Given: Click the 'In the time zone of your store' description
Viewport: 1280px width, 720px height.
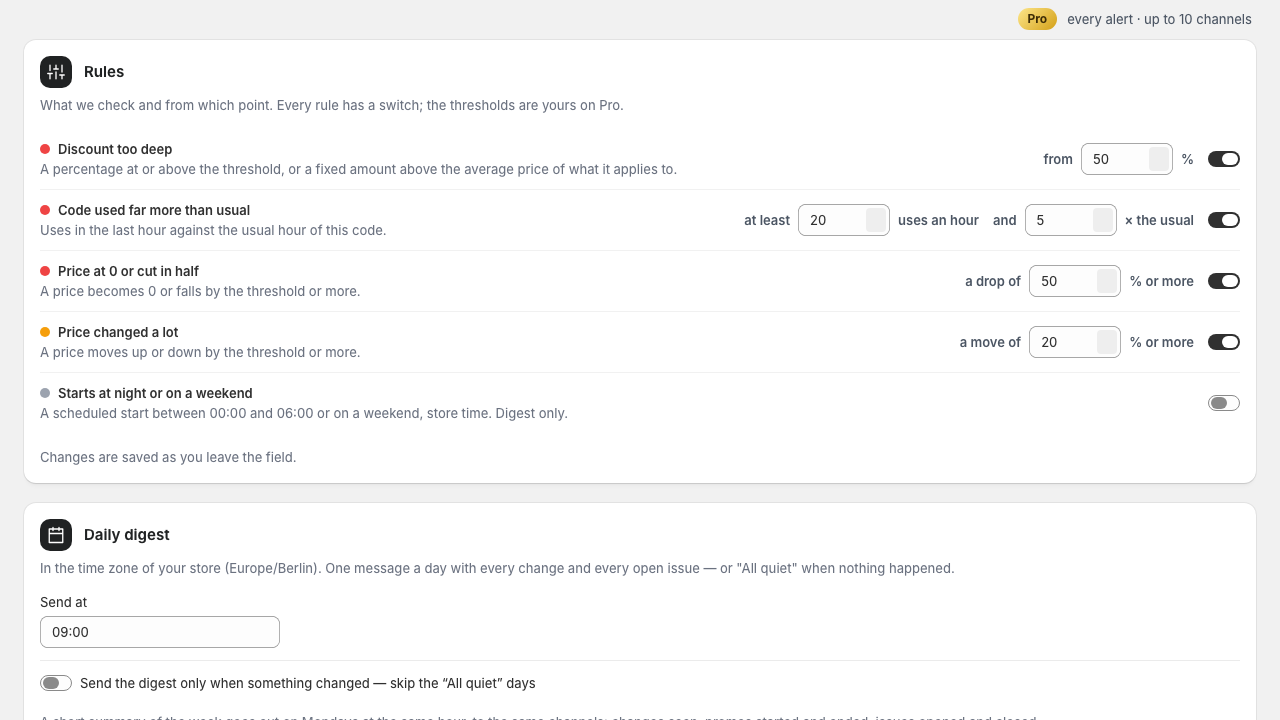Looking at the screenshot, I should [x=497, y=568].
